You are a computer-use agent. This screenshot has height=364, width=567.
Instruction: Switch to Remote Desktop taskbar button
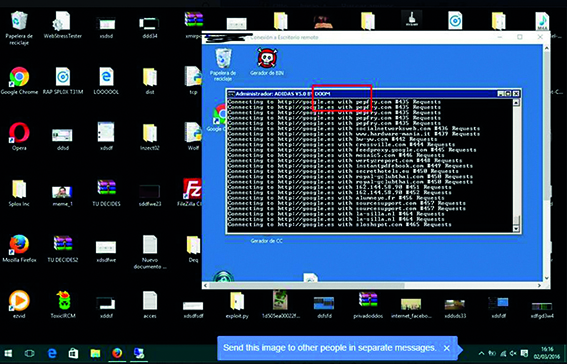click(x=138, y=353)
